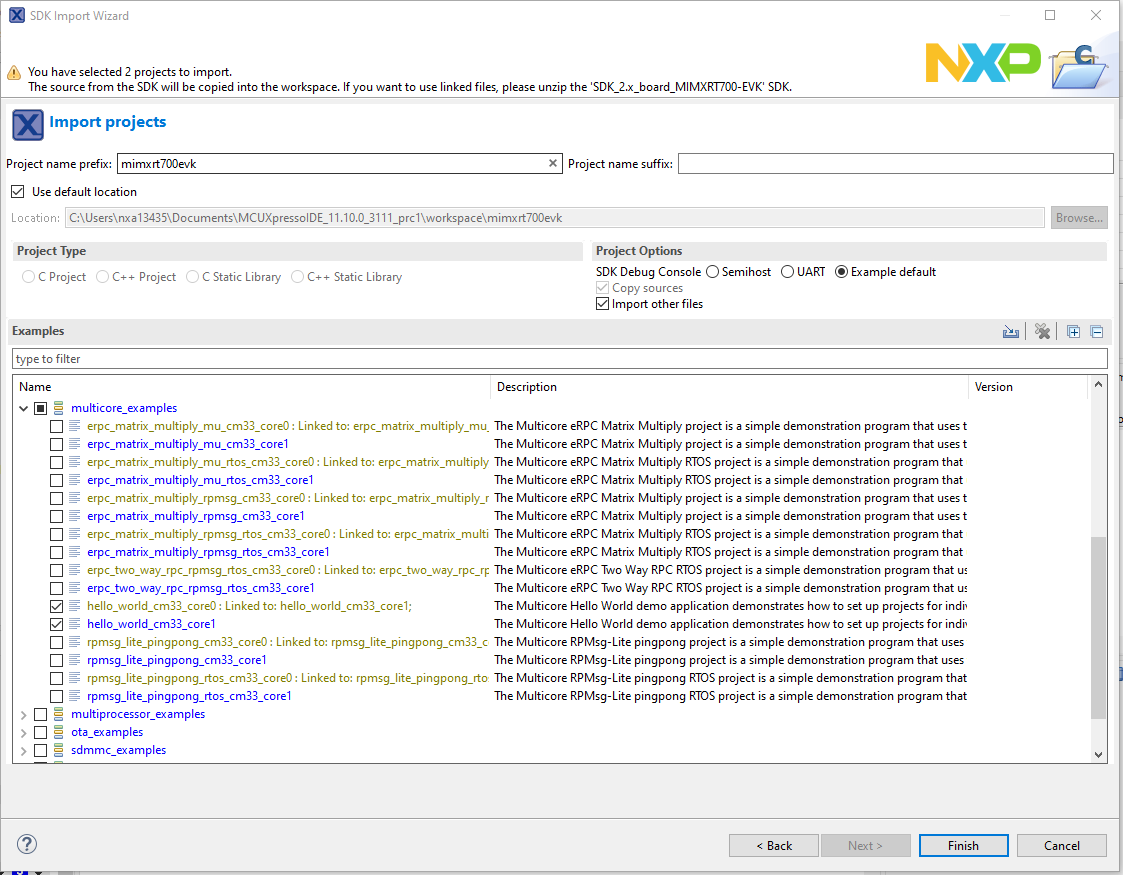
Task: Click the expand all icon
Action: 1073,332
